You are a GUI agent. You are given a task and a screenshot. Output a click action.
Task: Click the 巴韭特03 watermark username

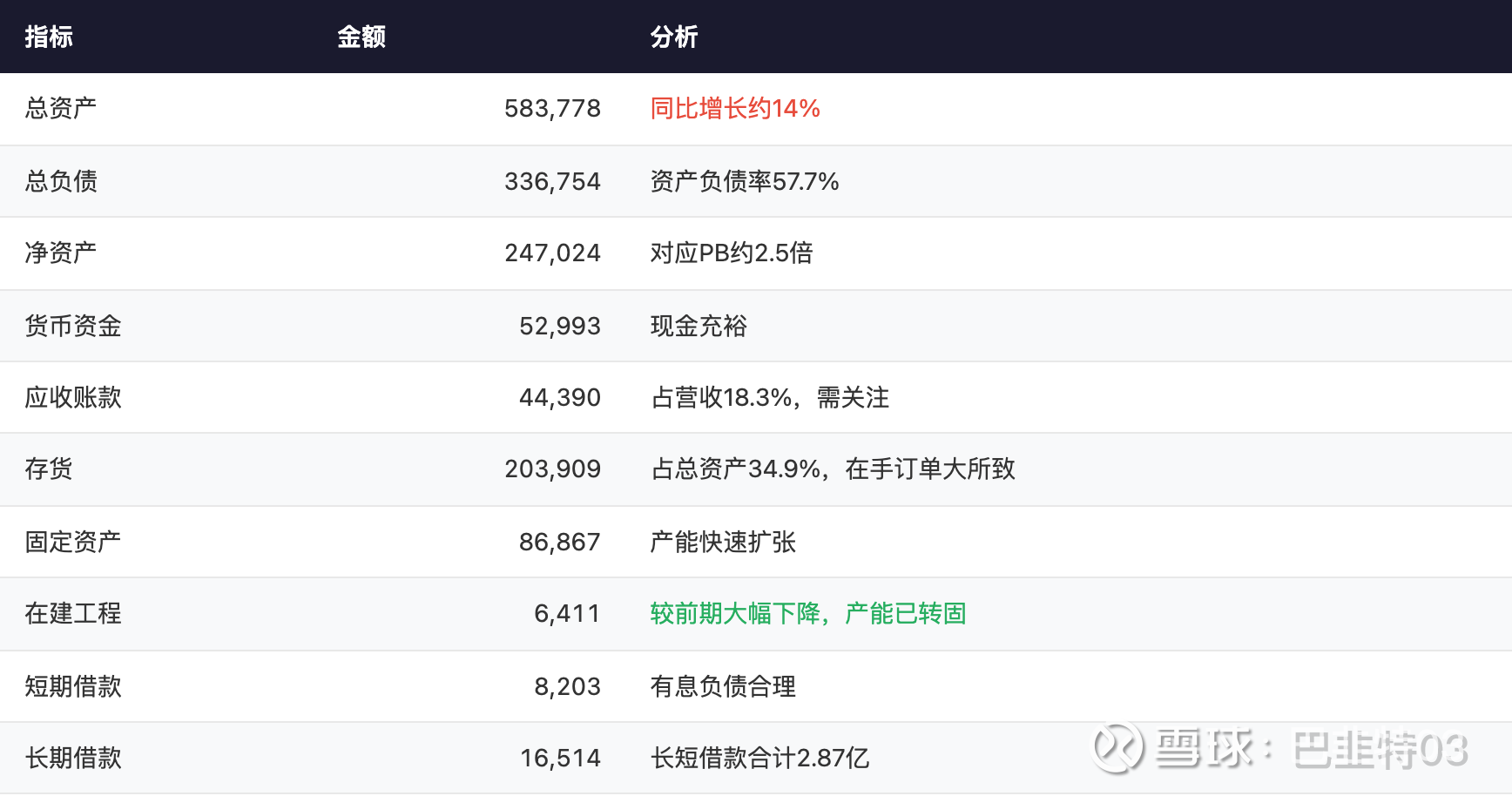(1380, 749)
